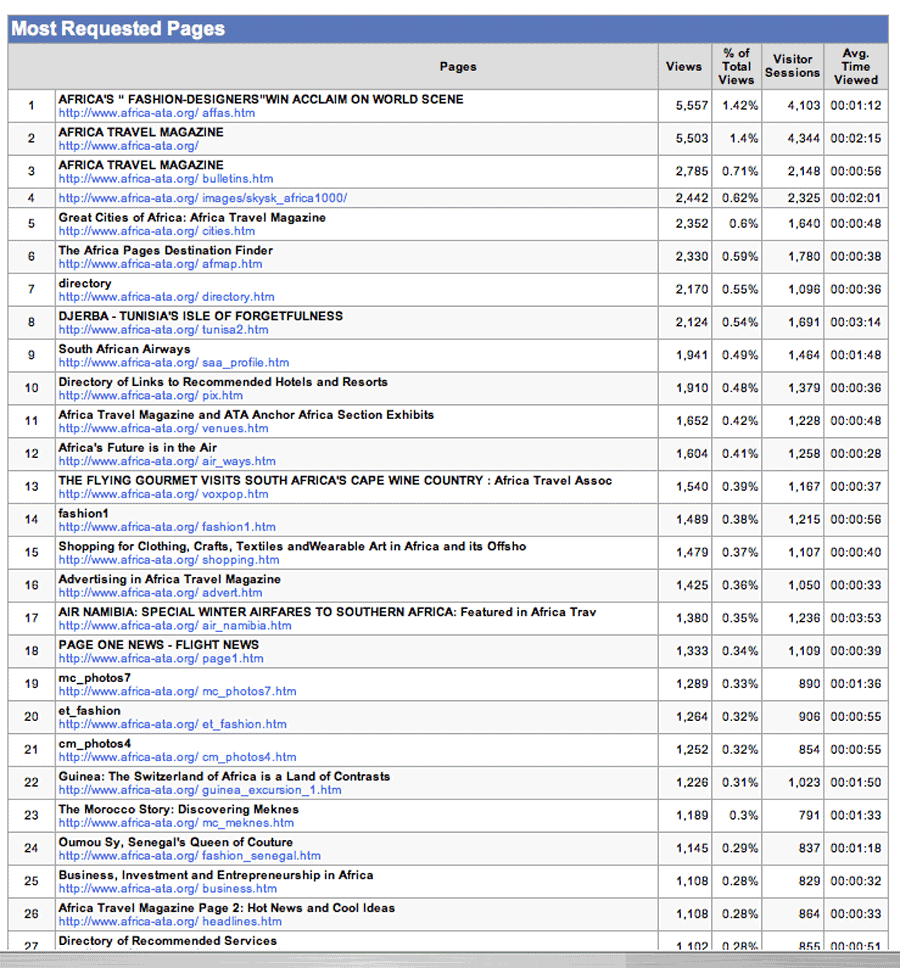This screenshot has width=900, height=968.
Task: Open the cm_photos4.htm link
Action: [x=178, y=757]
